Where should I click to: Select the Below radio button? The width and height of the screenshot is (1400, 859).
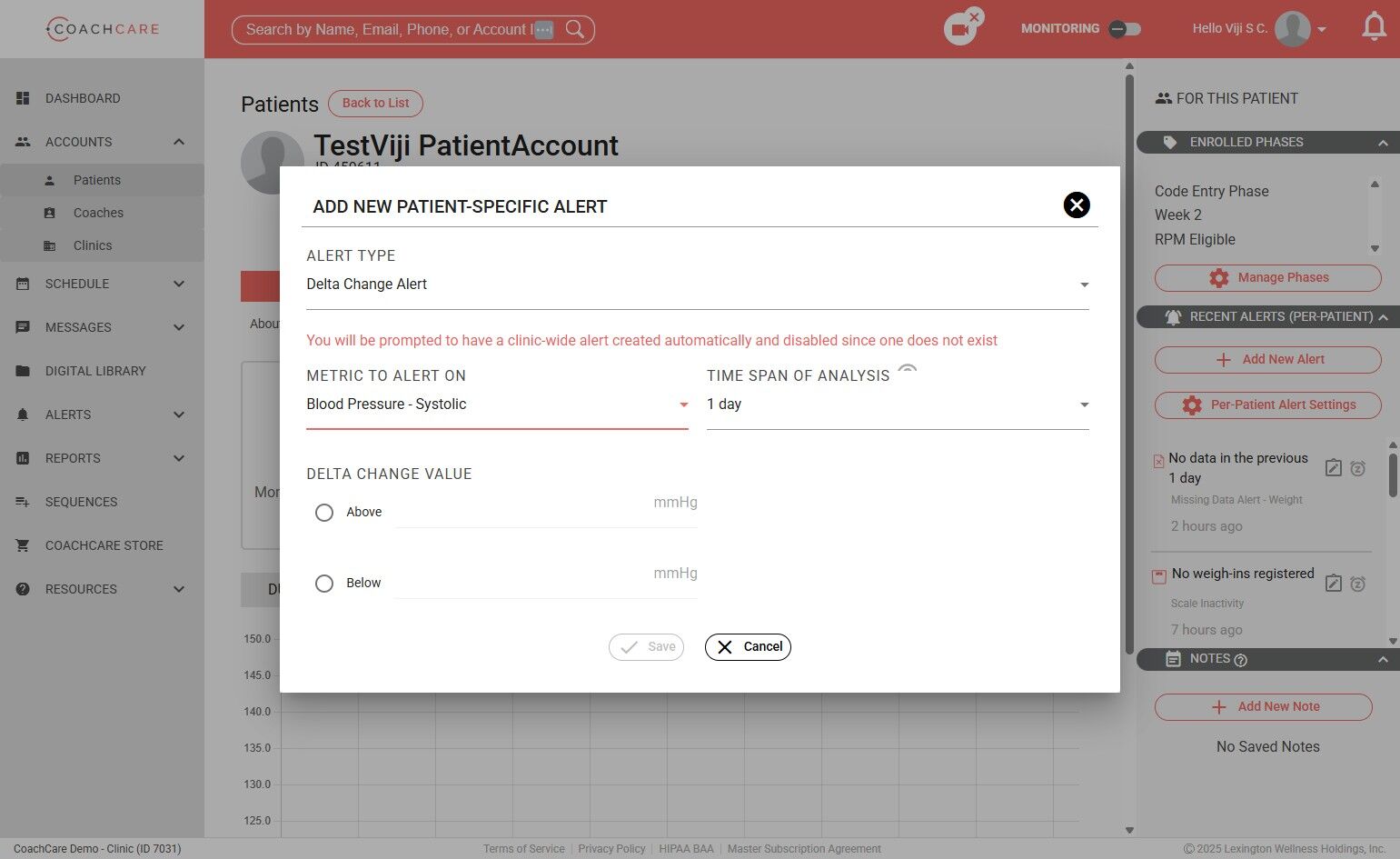[324, 584]
